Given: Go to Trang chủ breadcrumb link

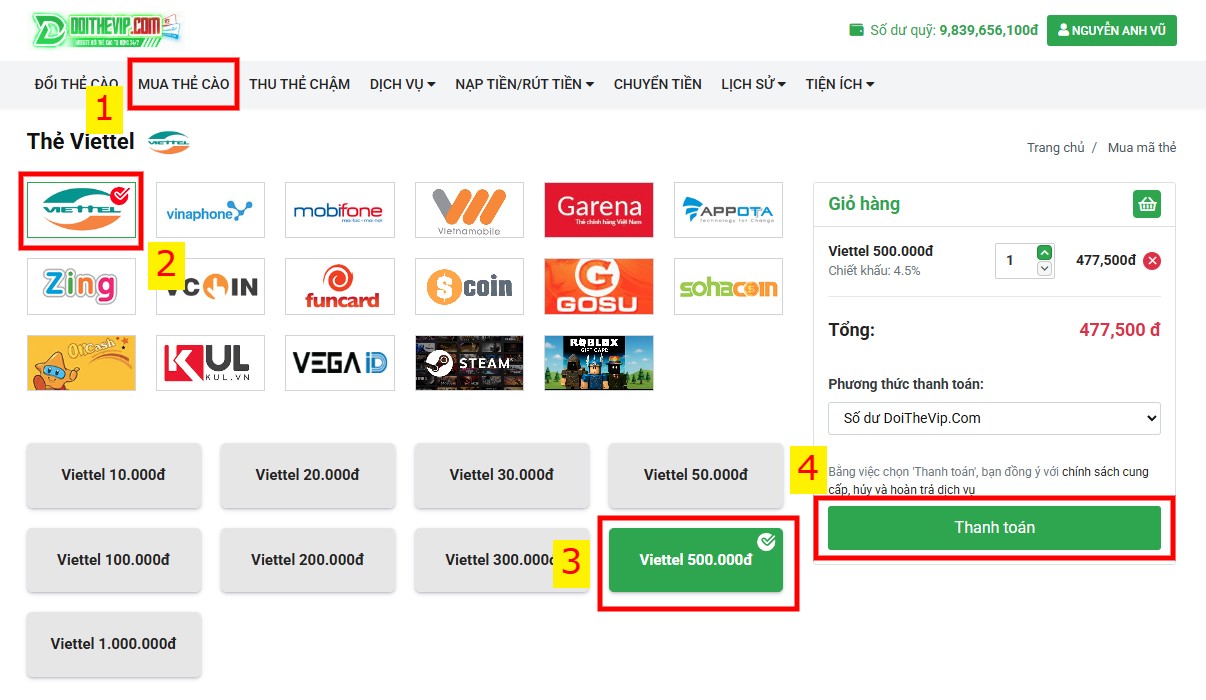Looking at the screenshot, I should click(1055, 148).
